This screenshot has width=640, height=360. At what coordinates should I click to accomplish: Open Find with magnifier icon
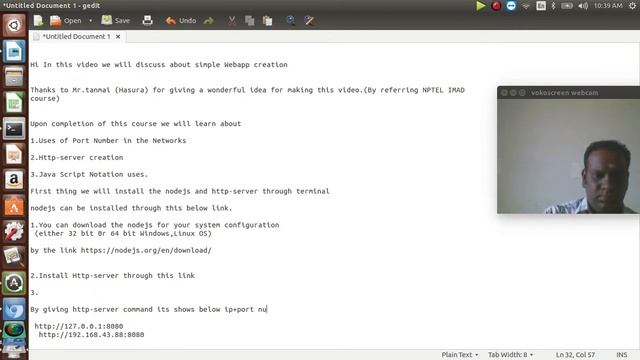[290, 20]
